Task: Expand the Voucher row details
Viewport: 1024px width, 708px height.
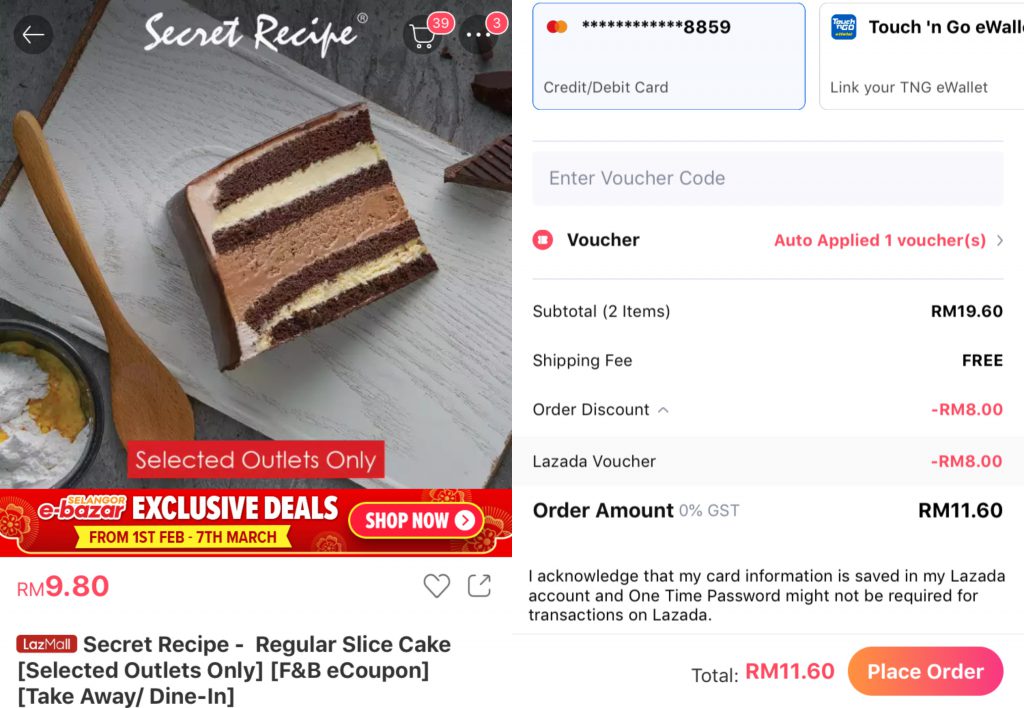Action: pos(768,240)
